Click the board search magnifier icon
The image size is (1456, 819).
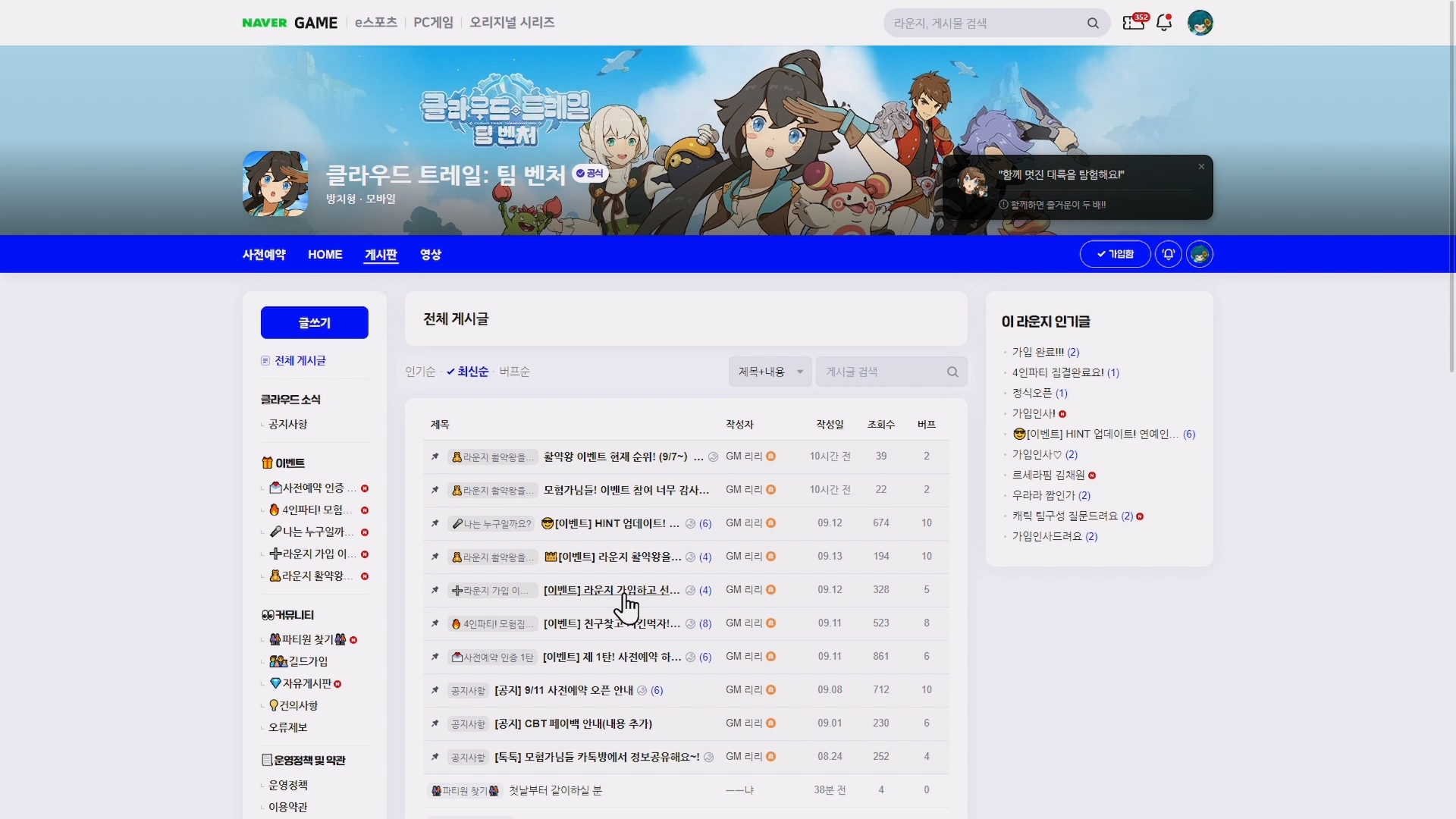[952, 372]
